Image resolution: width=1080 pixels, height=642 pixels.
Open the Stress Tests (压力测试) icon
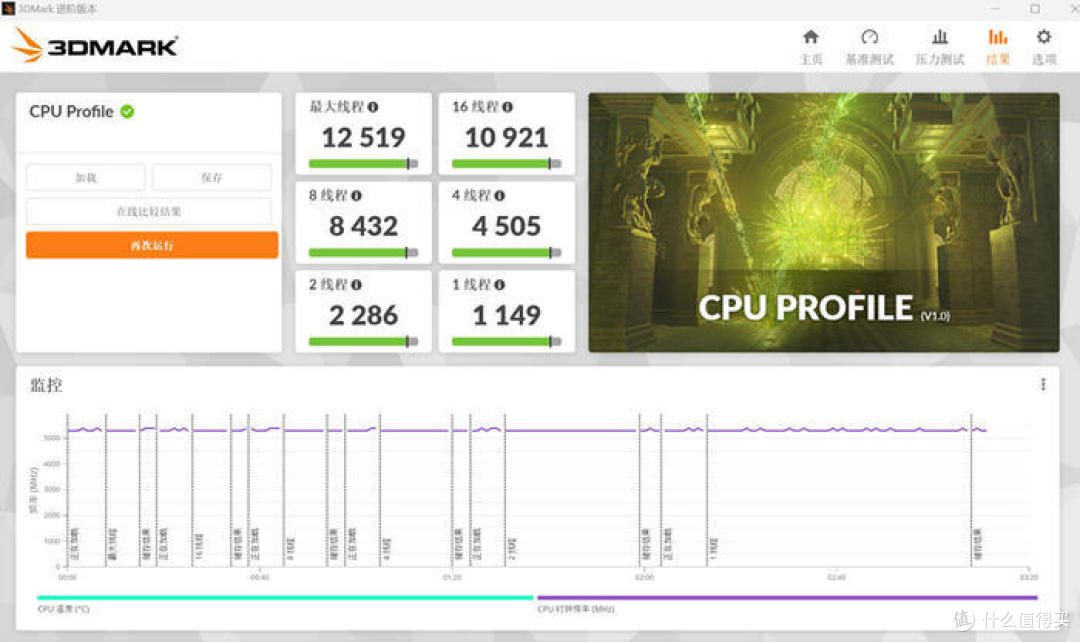pyautogui.click(x=939, y=37)
